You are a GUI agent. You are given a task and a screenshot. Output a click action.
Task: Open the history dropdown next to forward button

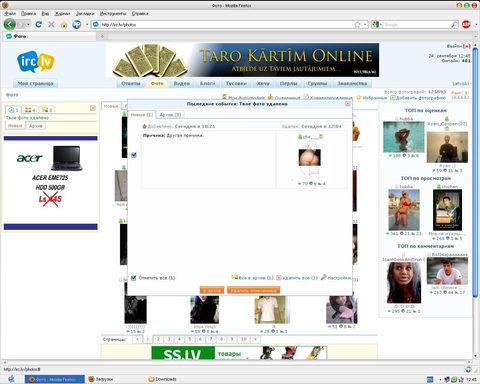(x=28, y=25)
